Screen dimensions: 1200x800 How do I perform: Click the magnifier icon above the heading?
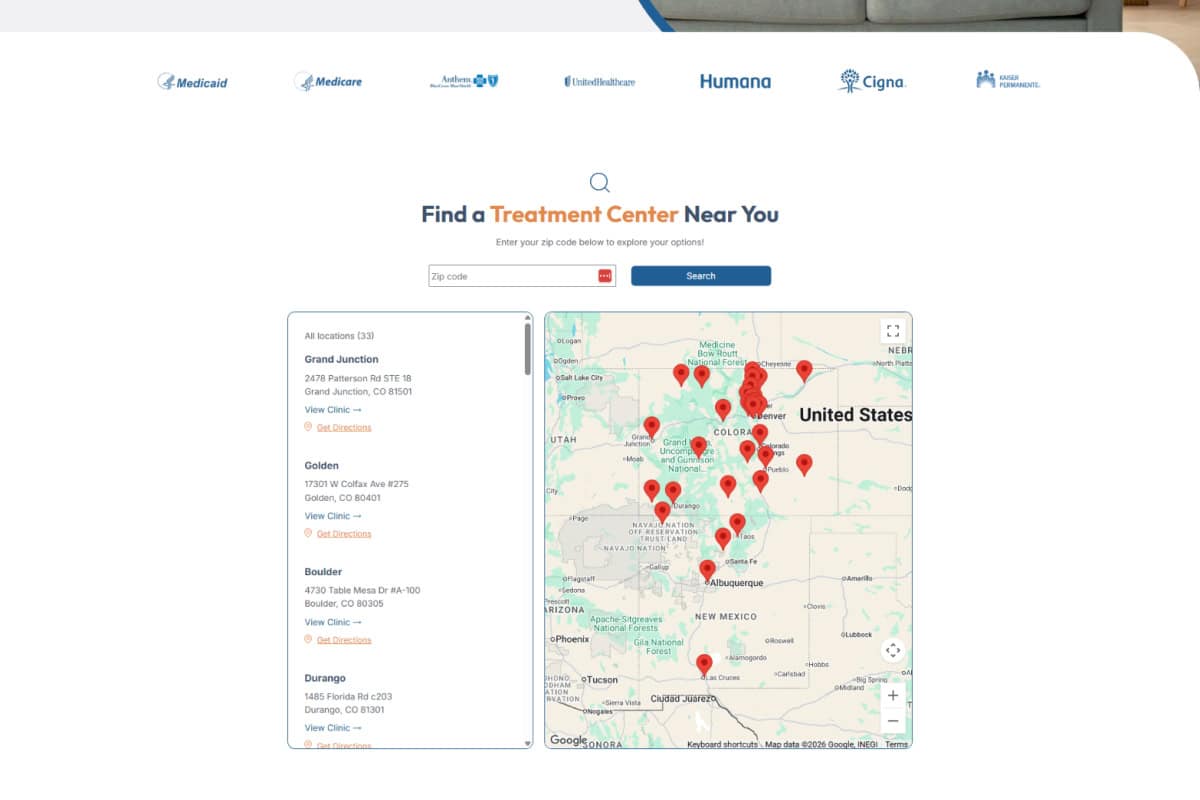pyautogui.click(x=600, y=182)
